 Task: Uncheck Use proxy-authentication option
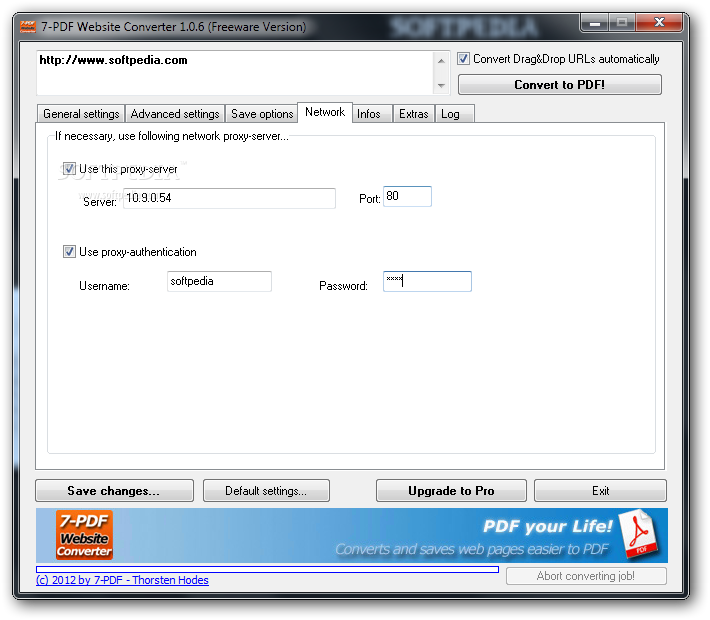pos(69,252)
